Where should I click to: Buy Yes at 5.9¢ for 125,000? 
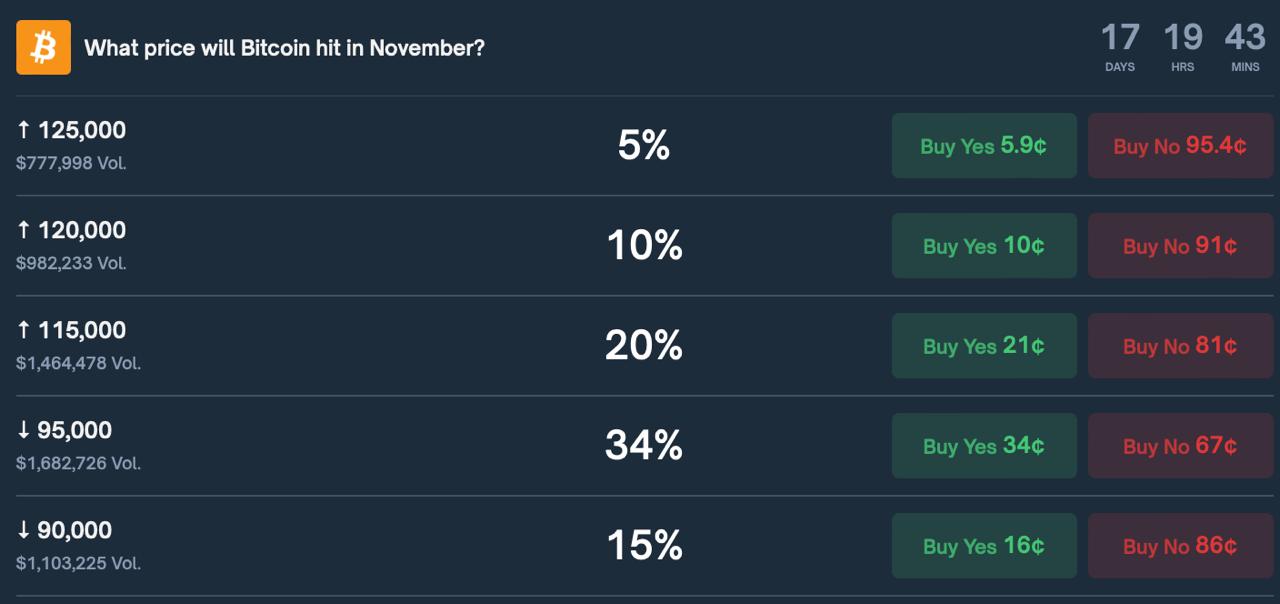[x=984, y=146]
